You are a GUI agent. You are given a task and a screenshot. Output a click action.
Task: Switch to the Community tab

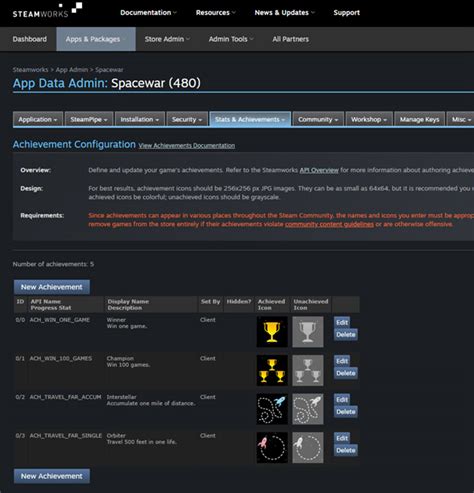[x=318, y=119]
